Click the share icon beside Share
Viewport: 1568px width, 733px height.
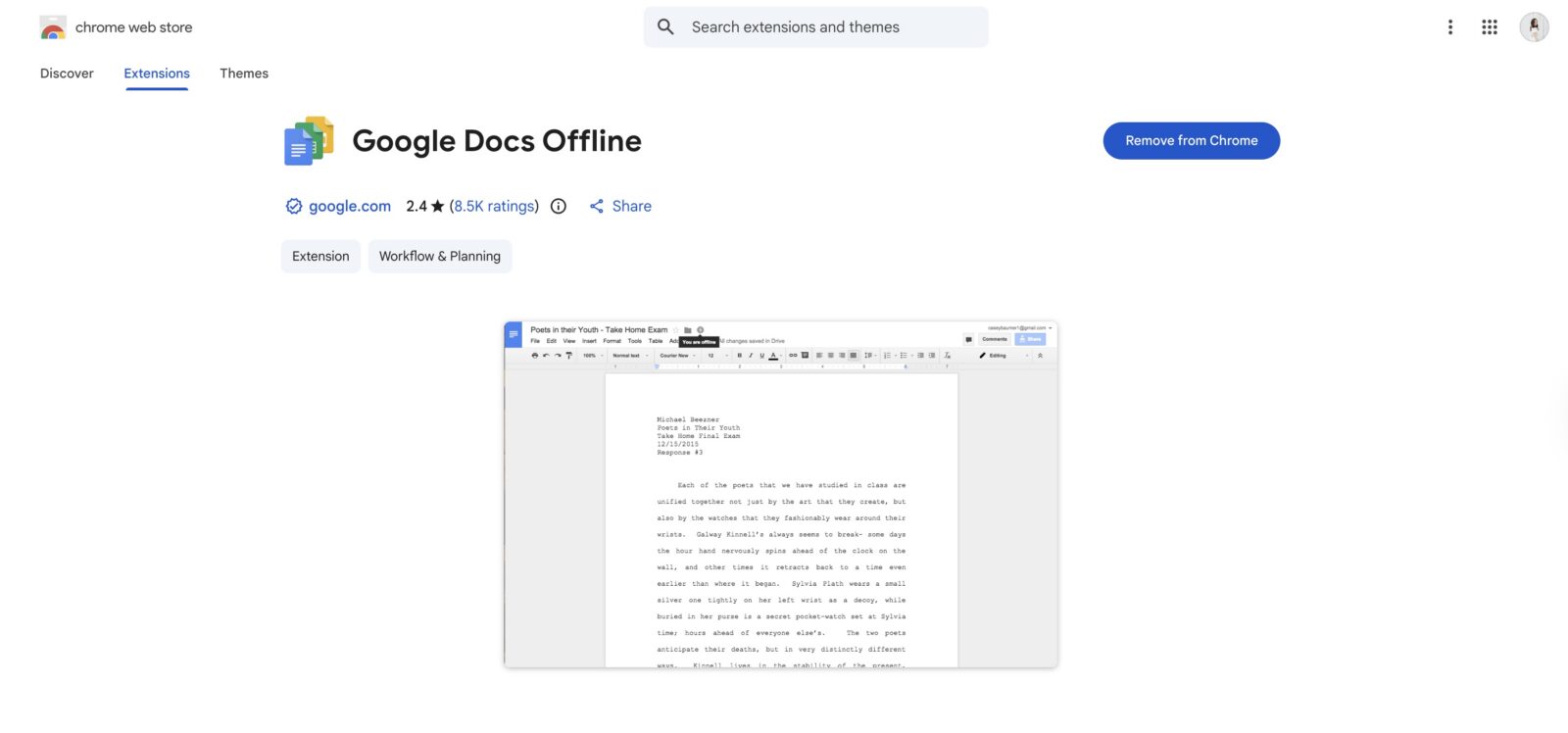click(596, 206)
